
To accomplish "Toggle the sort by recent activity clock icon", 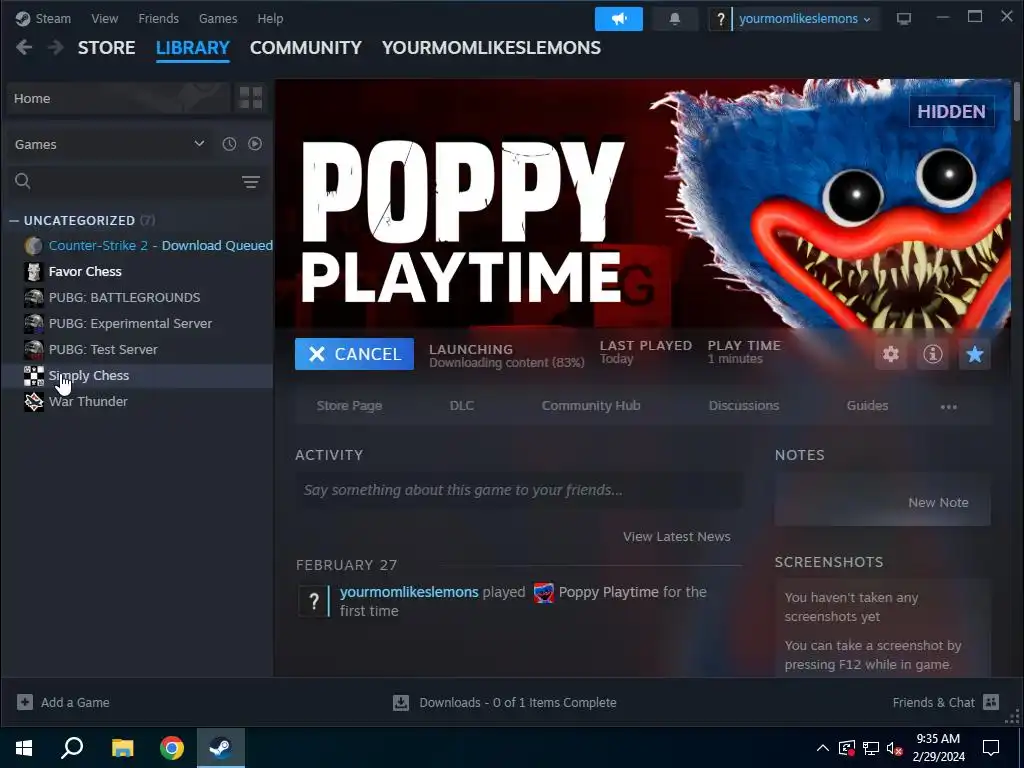I will click(x=229, y=144).
